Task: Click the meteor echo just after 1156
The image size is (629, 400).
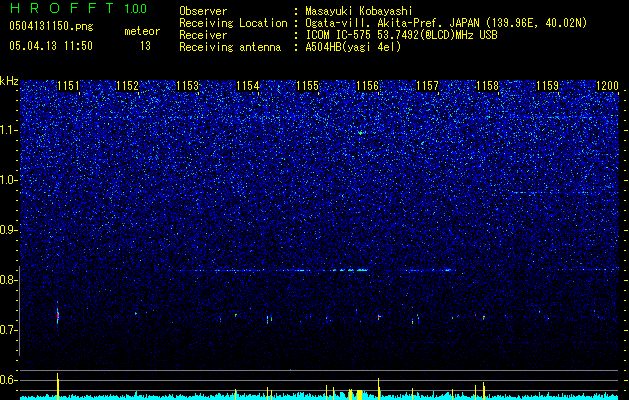Action: pos(378,317)
